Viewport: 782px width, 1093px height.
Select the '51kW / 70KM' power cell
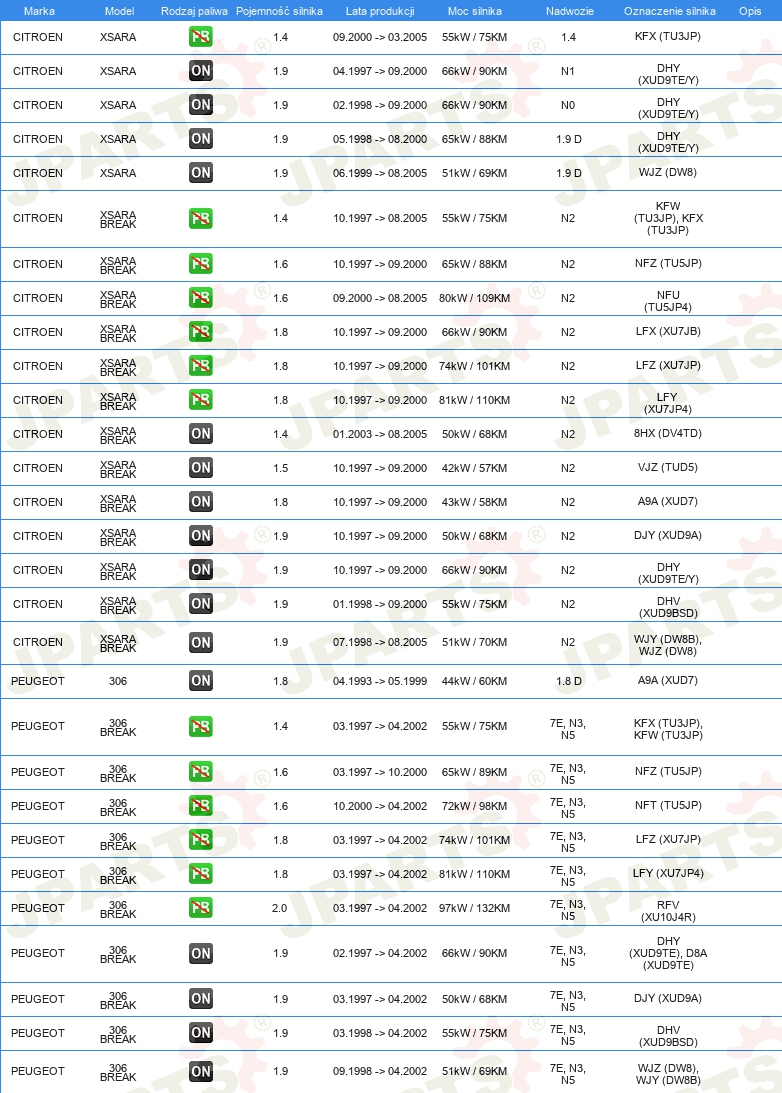tap(474, 643)
